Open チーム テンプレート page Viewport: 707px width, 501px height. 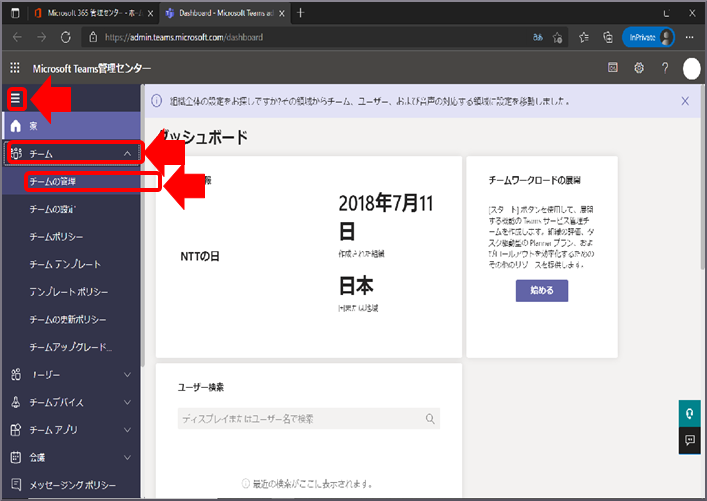pos(65,264)
